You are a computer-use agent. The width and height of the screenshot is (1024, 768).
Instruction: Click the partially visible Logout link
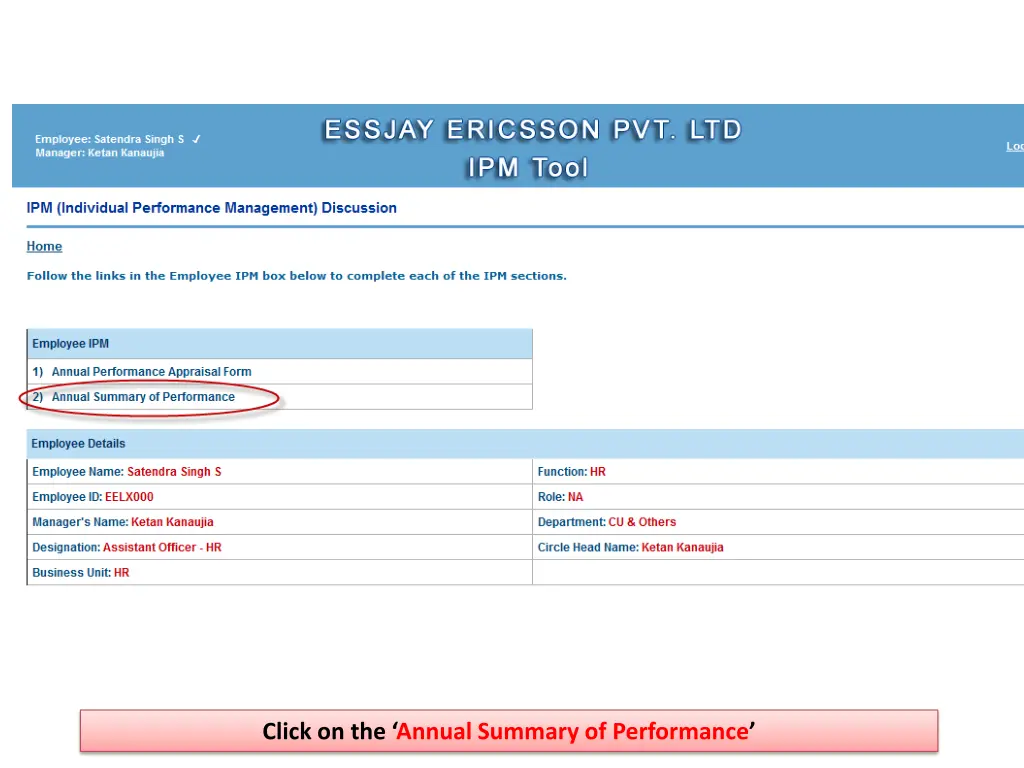coord(1014,147)
